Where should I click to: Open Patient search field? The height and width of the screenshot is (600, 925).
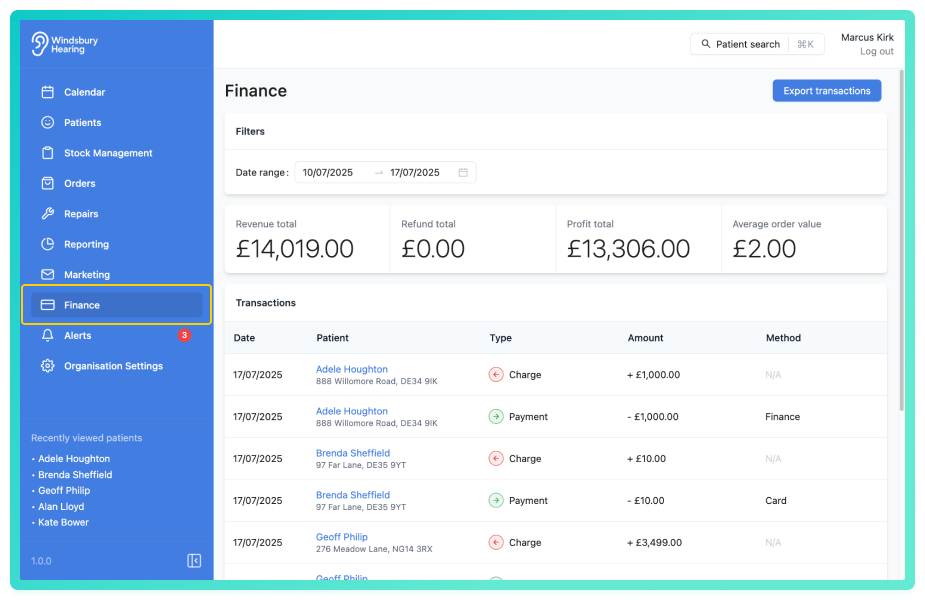757,44
